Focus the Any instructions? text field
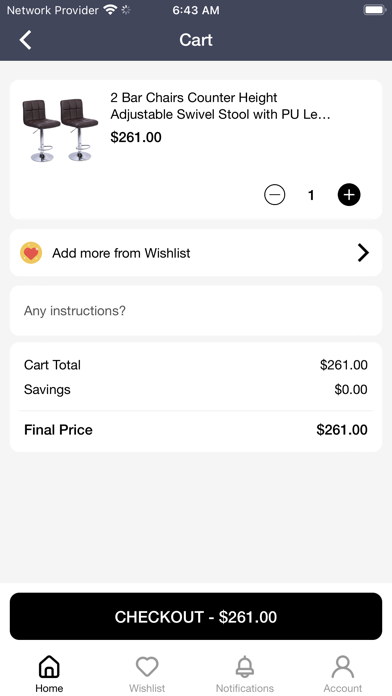The width and height of the screenshot is (392, 696). click(196, 311)
